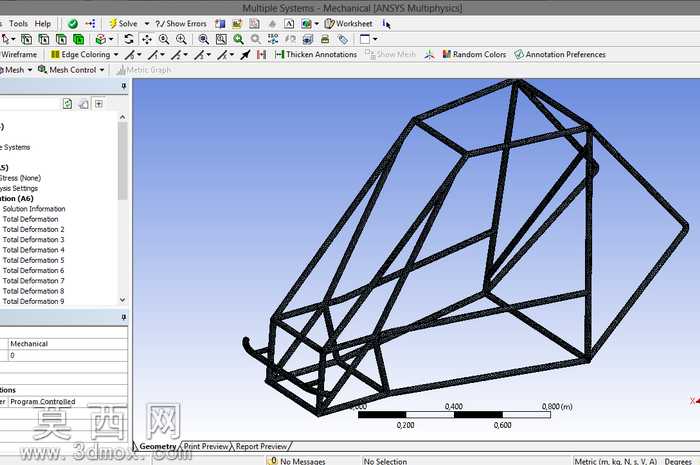Click the ISO view icon
The width and height of the screenshot is (700, 465).
click(273, 39)
